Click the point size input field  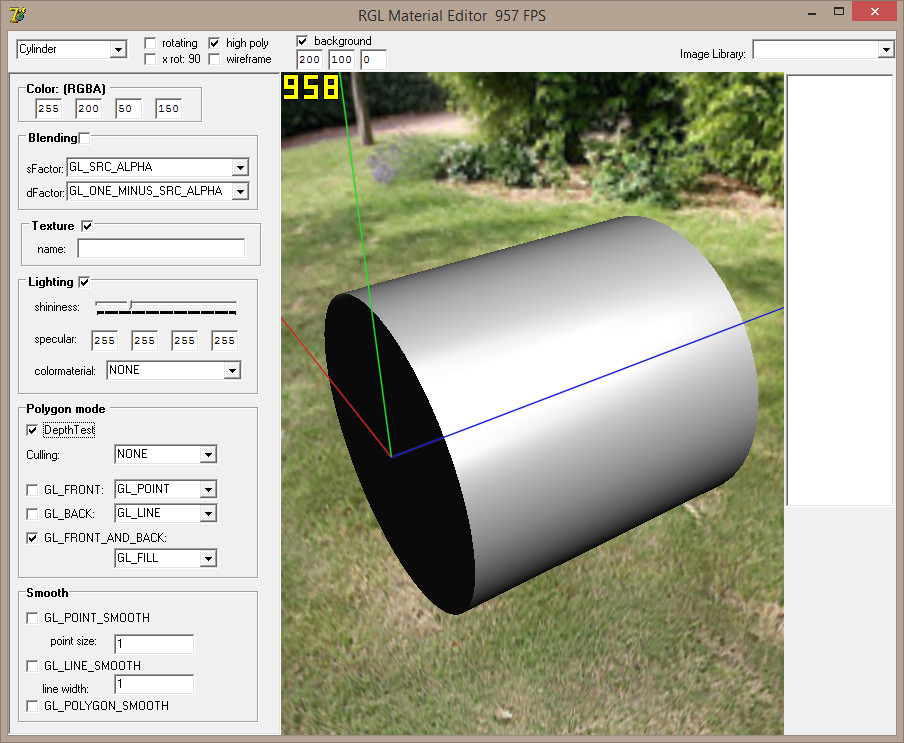154,643
